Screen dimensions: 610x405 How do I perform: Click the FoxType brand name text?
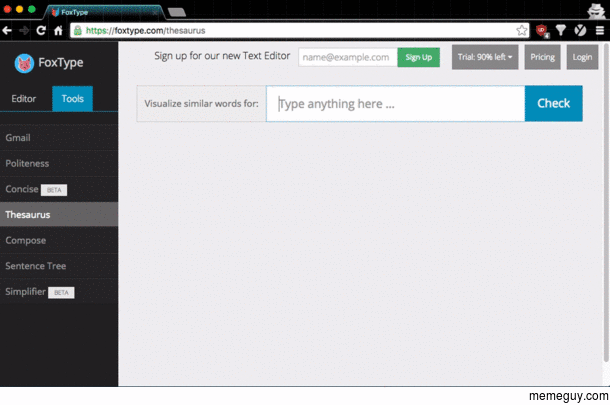pyautogui.click(x=61, y=63)
